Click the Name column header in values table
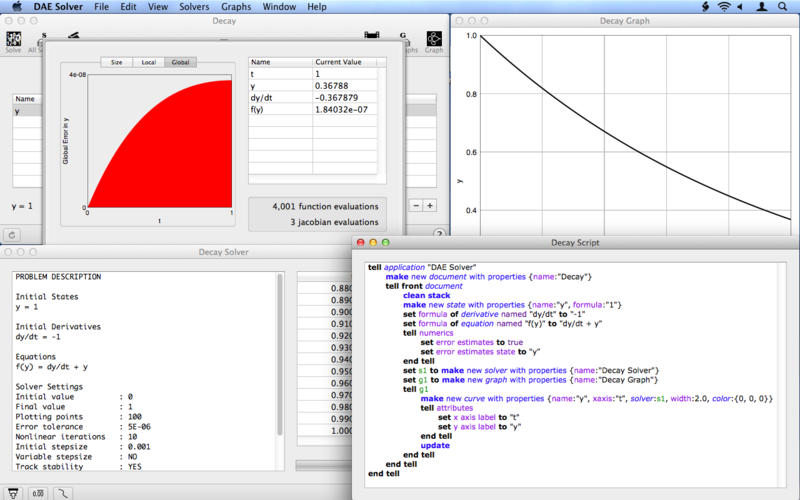 281,62
